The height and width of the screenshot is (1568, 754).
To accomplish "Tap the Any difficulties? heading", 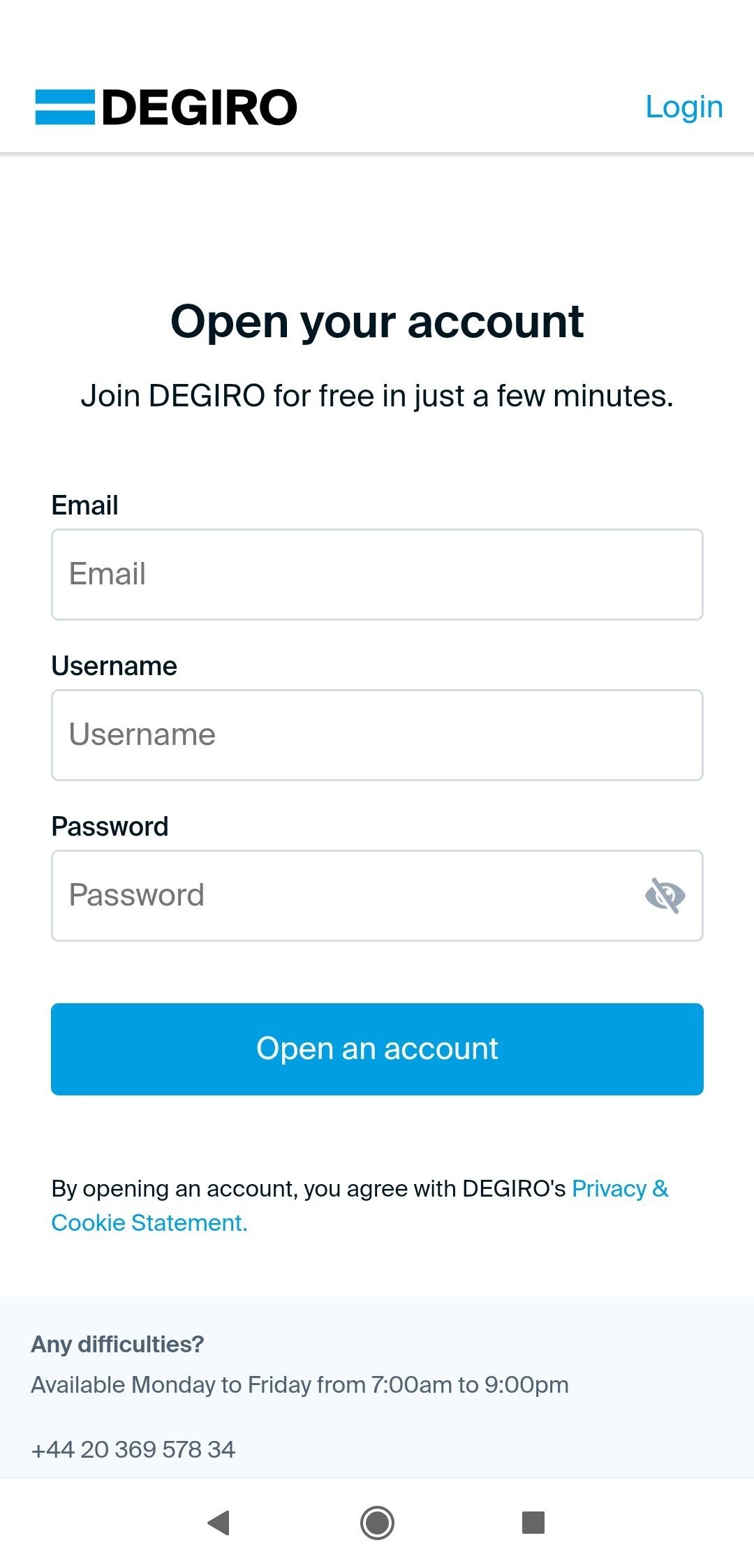I will (x=117, y=1344).
